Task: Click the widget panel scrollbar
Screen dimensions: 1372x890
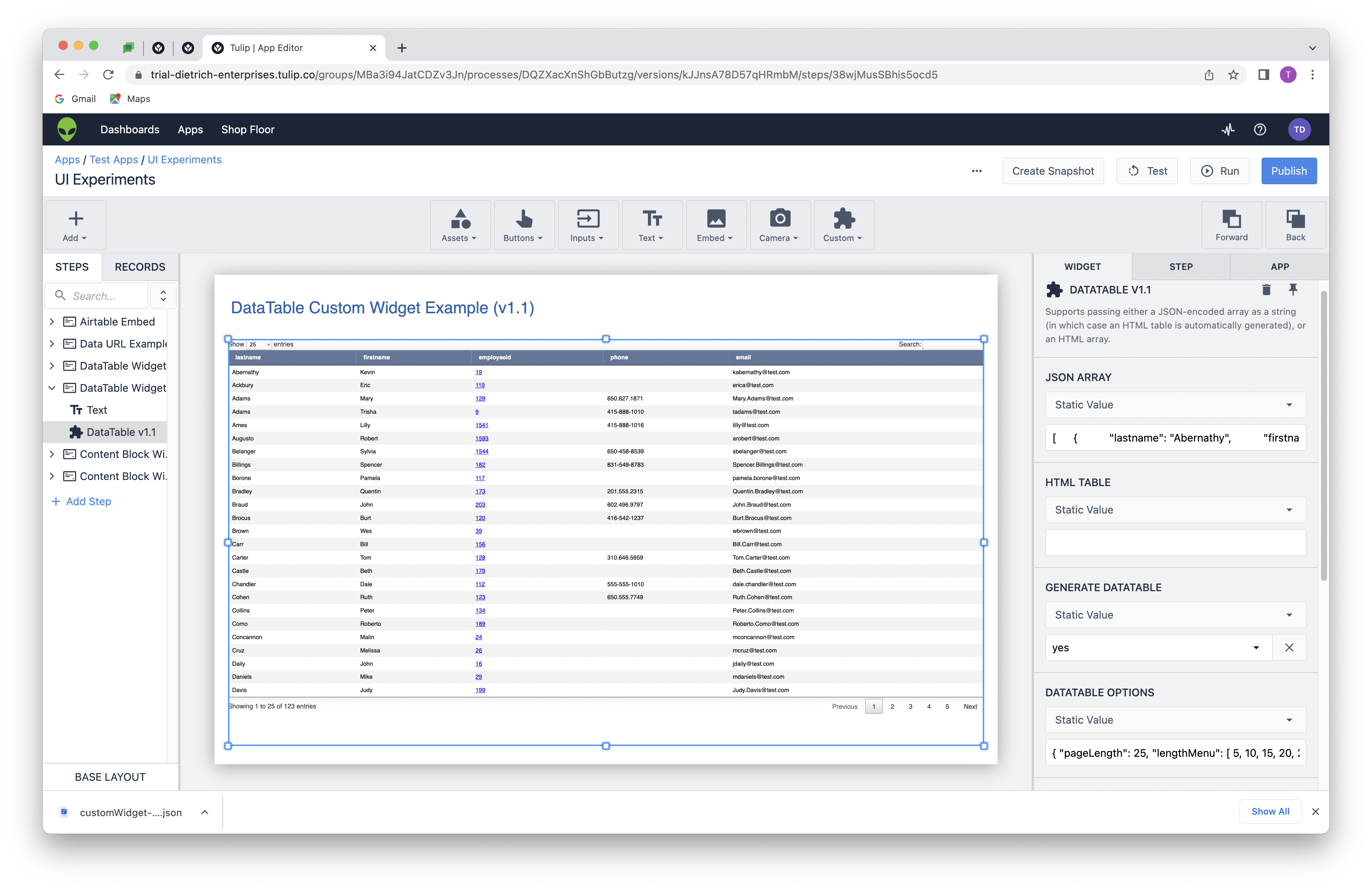Action: tap(1324, 436)
